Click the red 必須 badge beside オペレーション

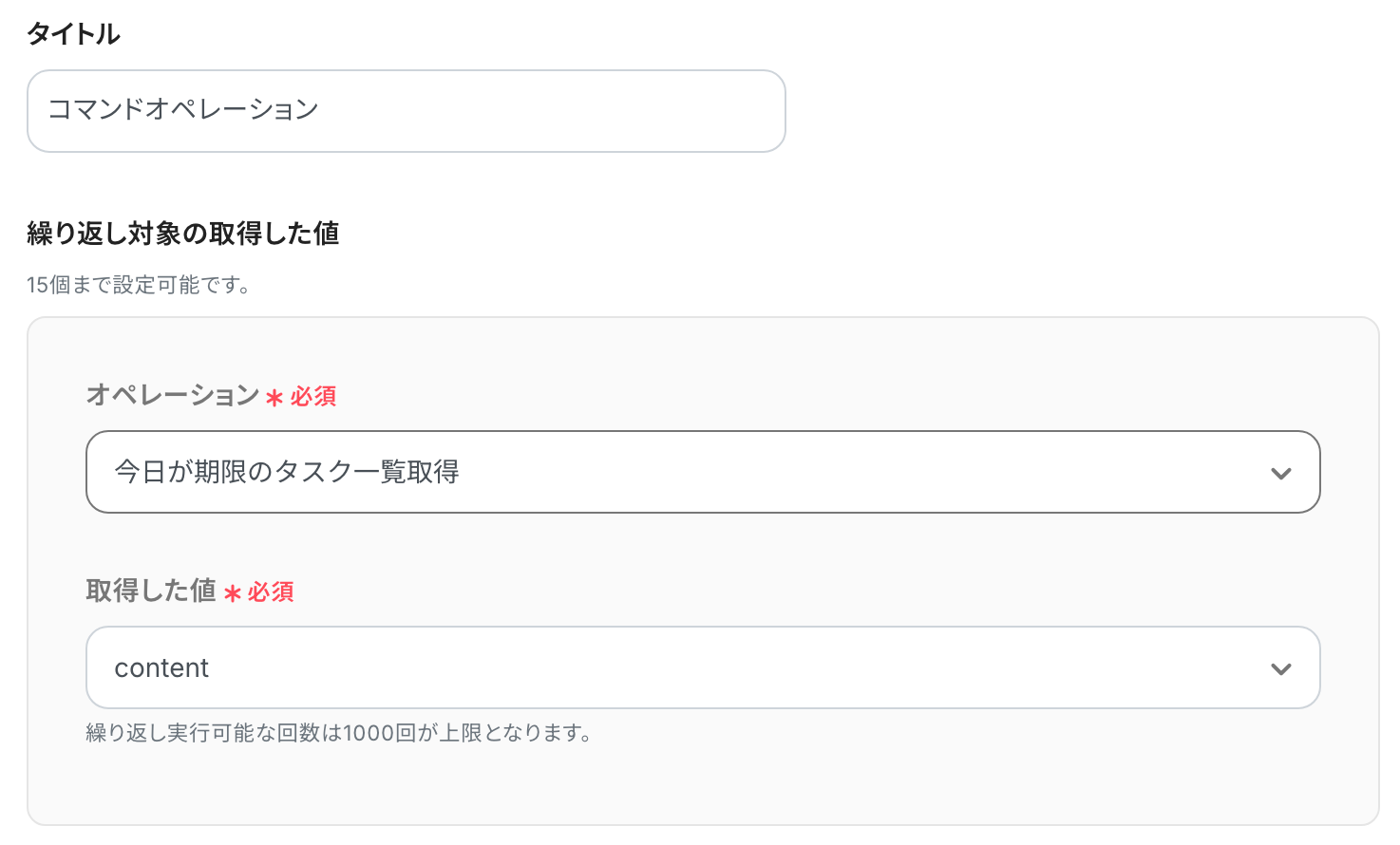(313, 397)
